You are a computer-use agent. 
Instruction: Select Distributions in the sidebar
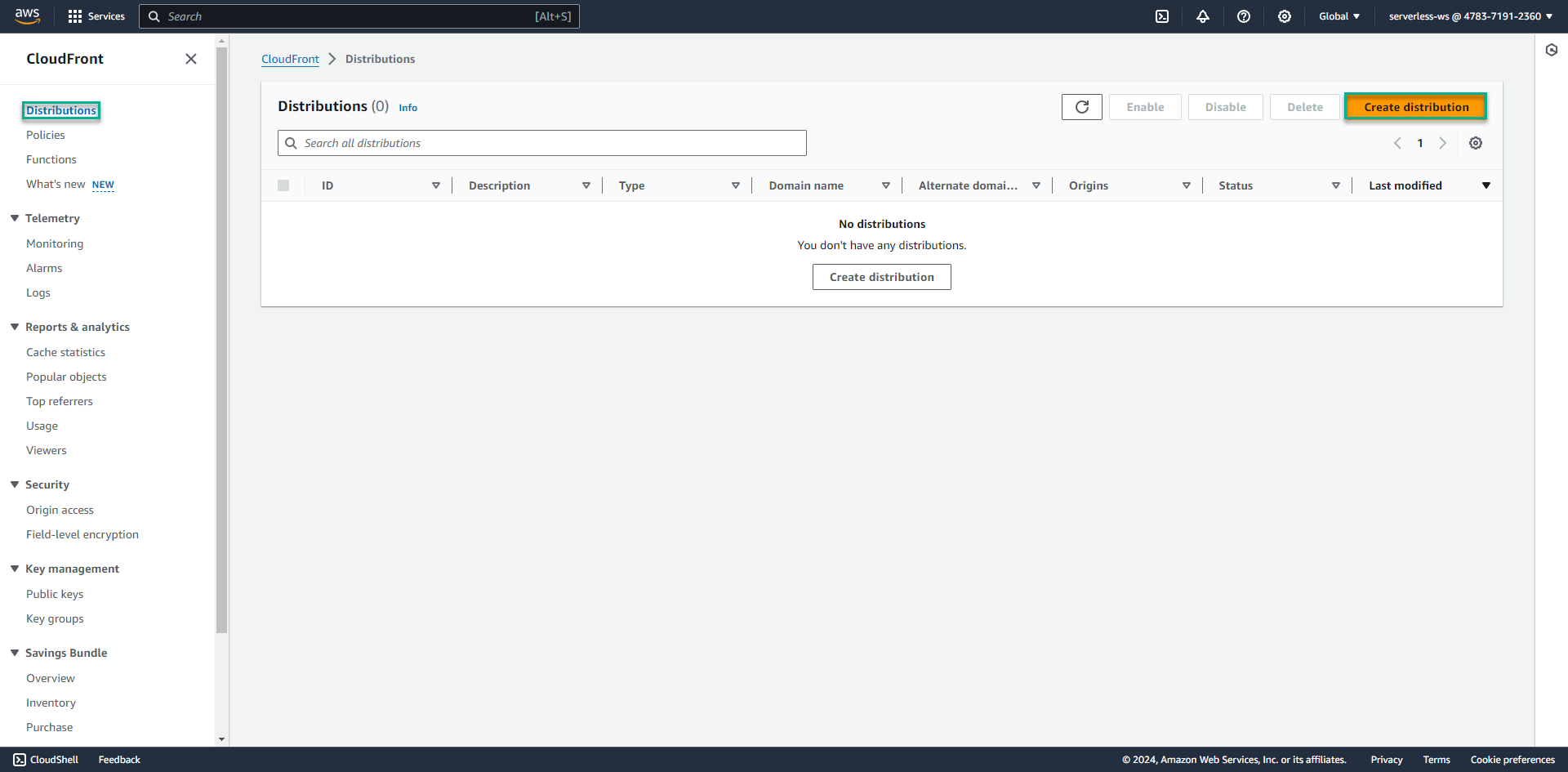pyautogui.click(x=61, y=110)
